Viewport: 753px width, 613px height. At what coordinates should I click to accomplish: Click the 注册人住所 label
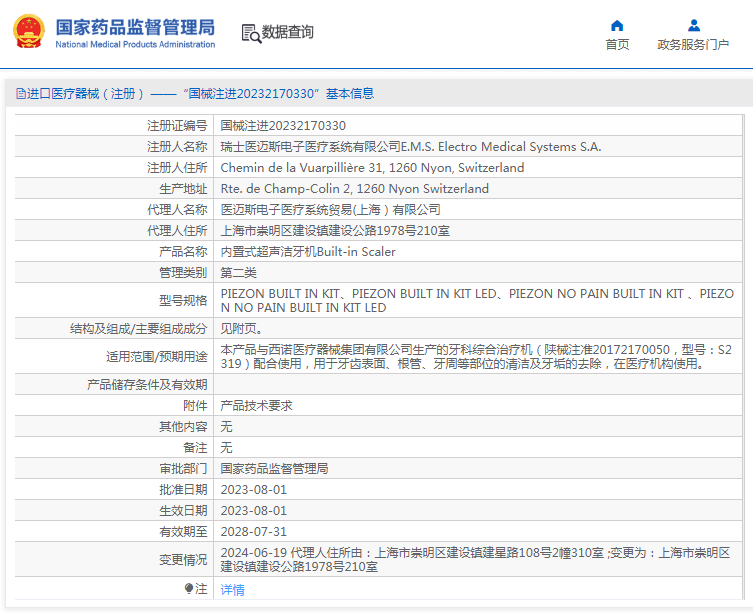point(177,168)
